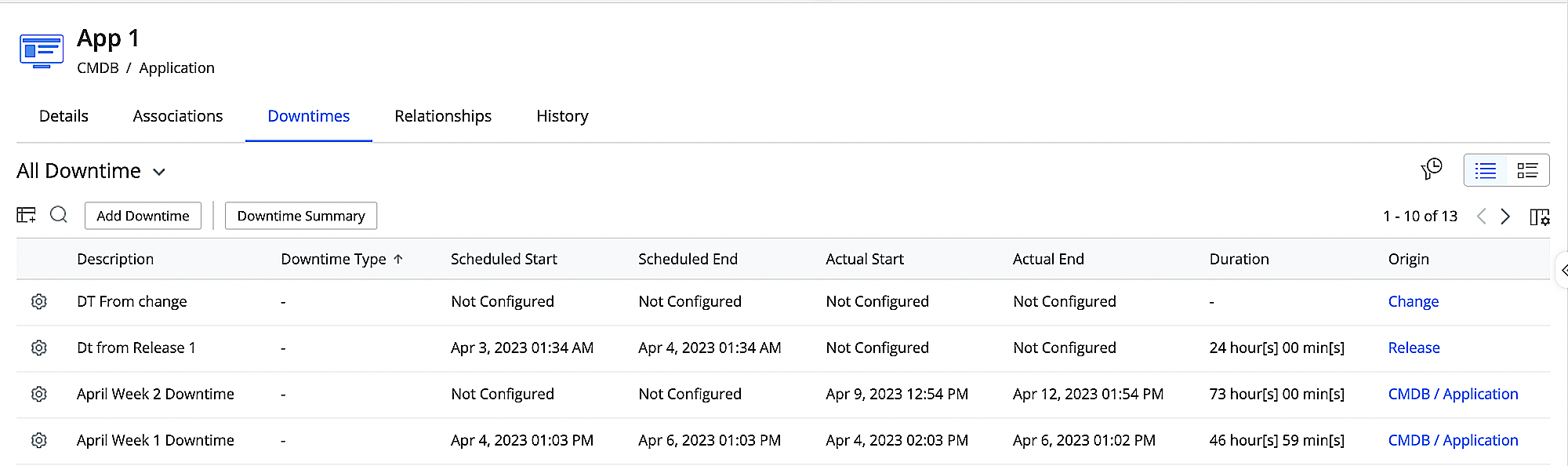Open the downtime history icon near view toggles

pos(1432,169)
